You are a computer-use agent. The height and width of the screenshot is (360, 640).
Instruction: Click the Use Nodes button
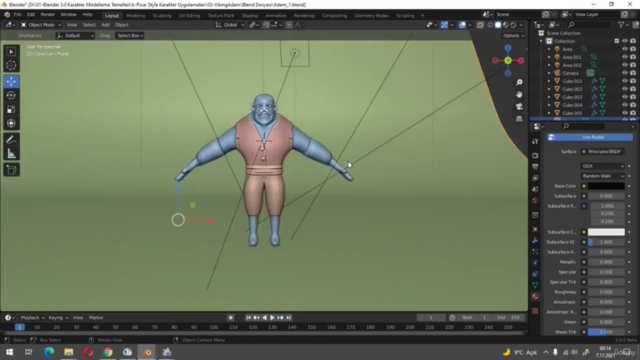[x=590, y=138]
